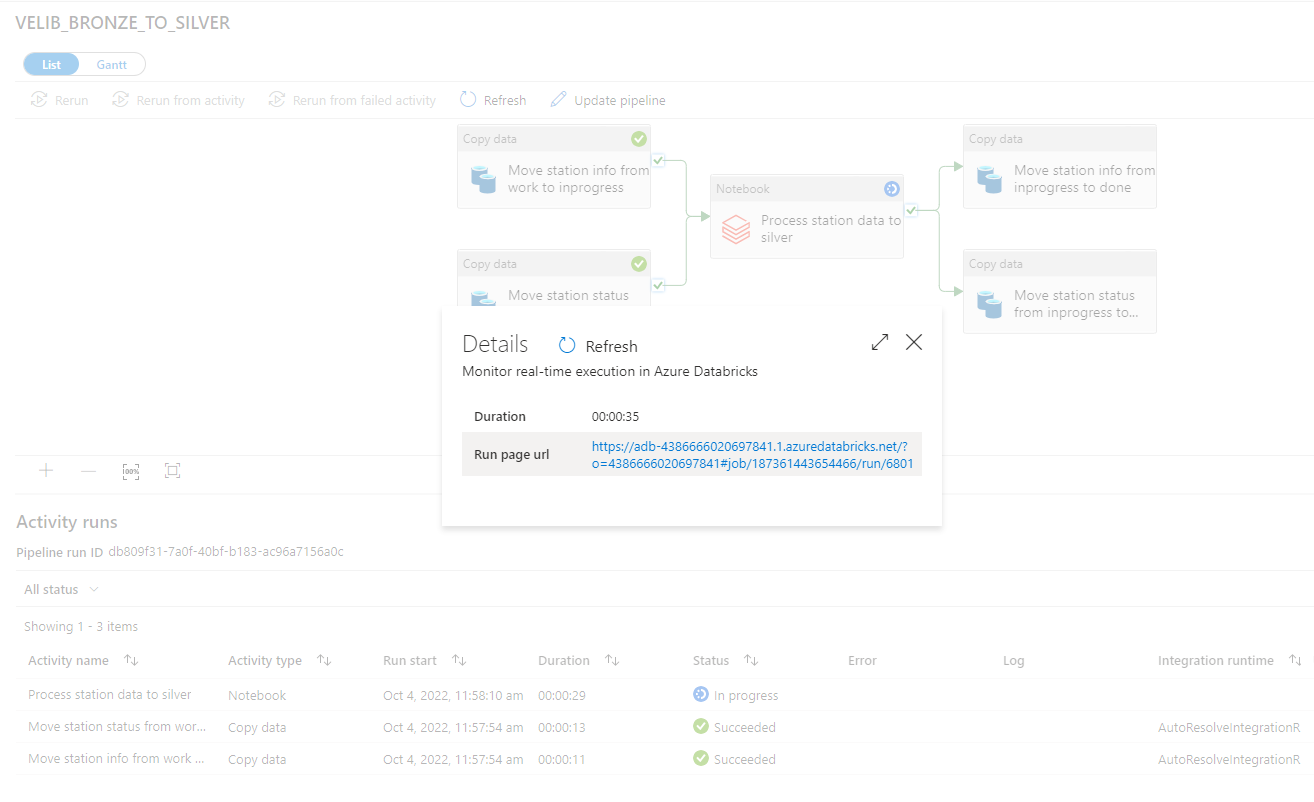Viewport: 1314px width, 802px height.
Task: Close the Details popup
Action: (914, 343)
